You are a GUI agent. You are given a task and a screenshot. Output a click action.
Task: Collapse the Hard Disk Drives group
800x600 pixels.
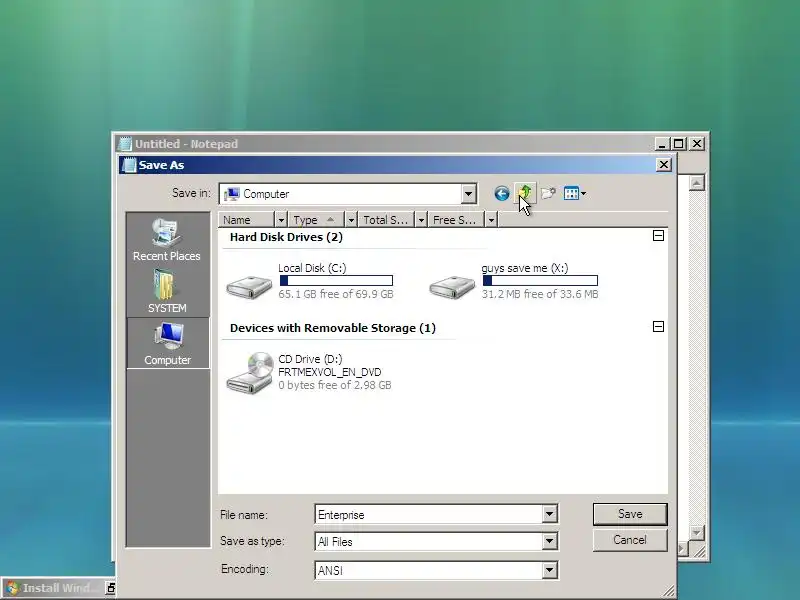click(658, 236)
